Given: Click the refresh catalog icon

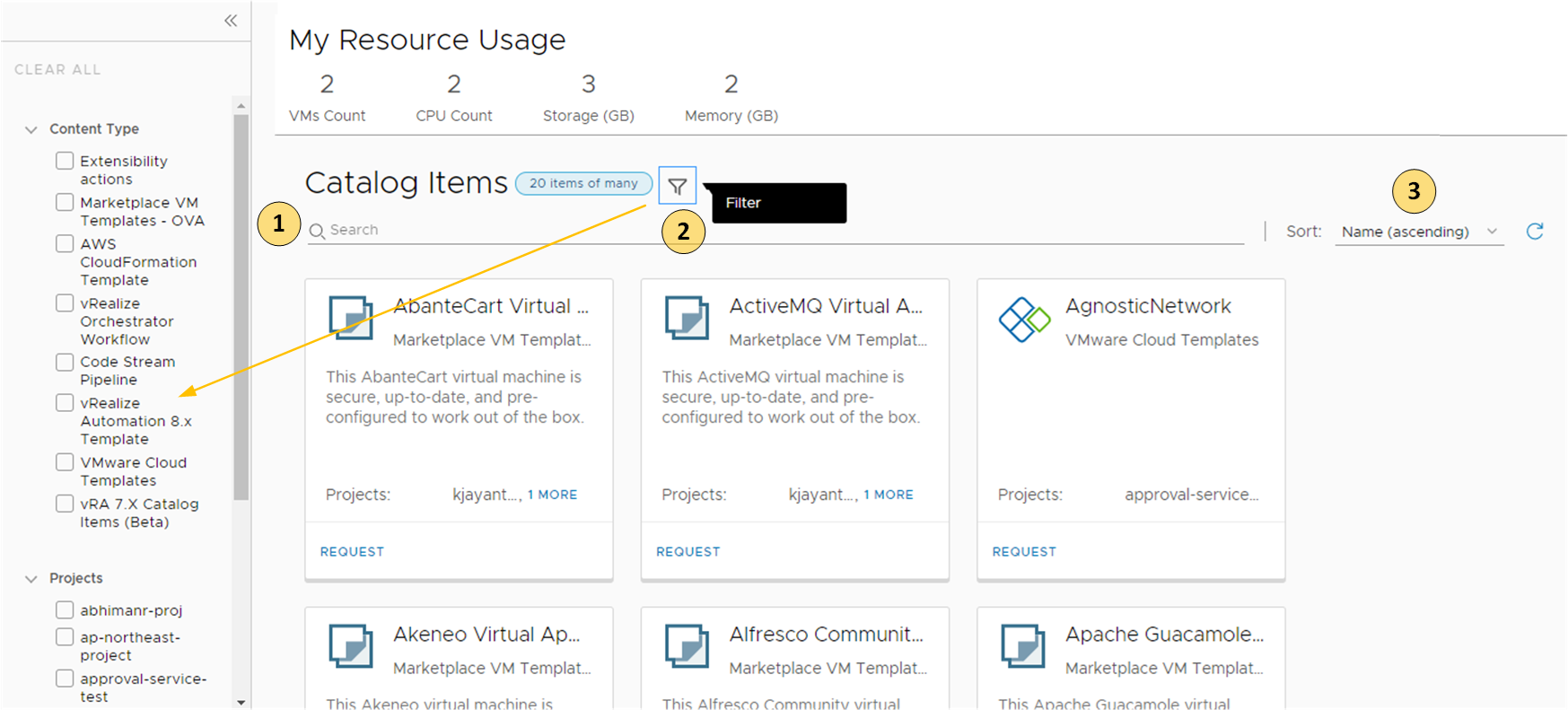Looking at the screenshot, I should tap(1535, 232).
